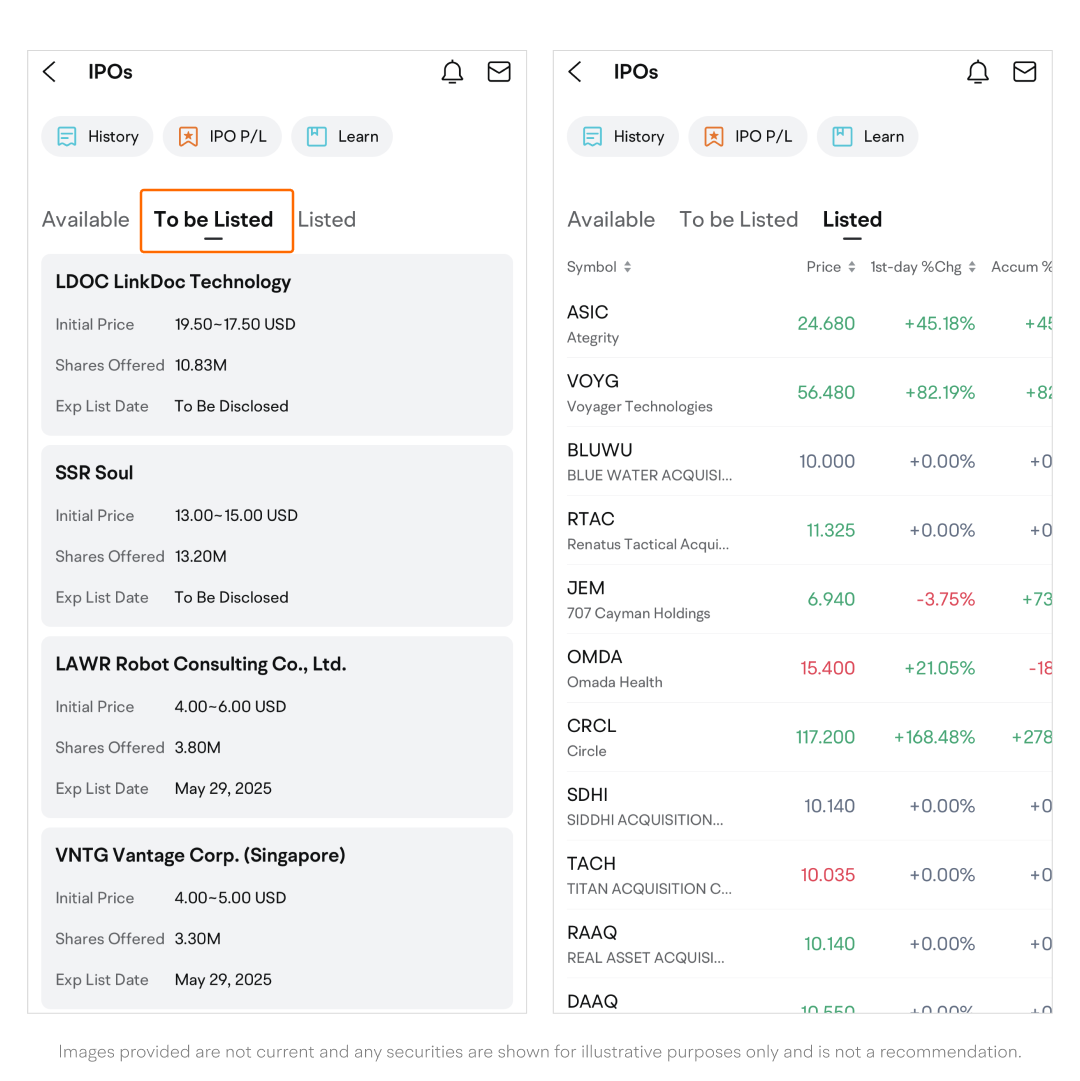The width and height of the screenshot is (1080, 1081).
Task: Open History on the left screen
Action: coord(97,137)
